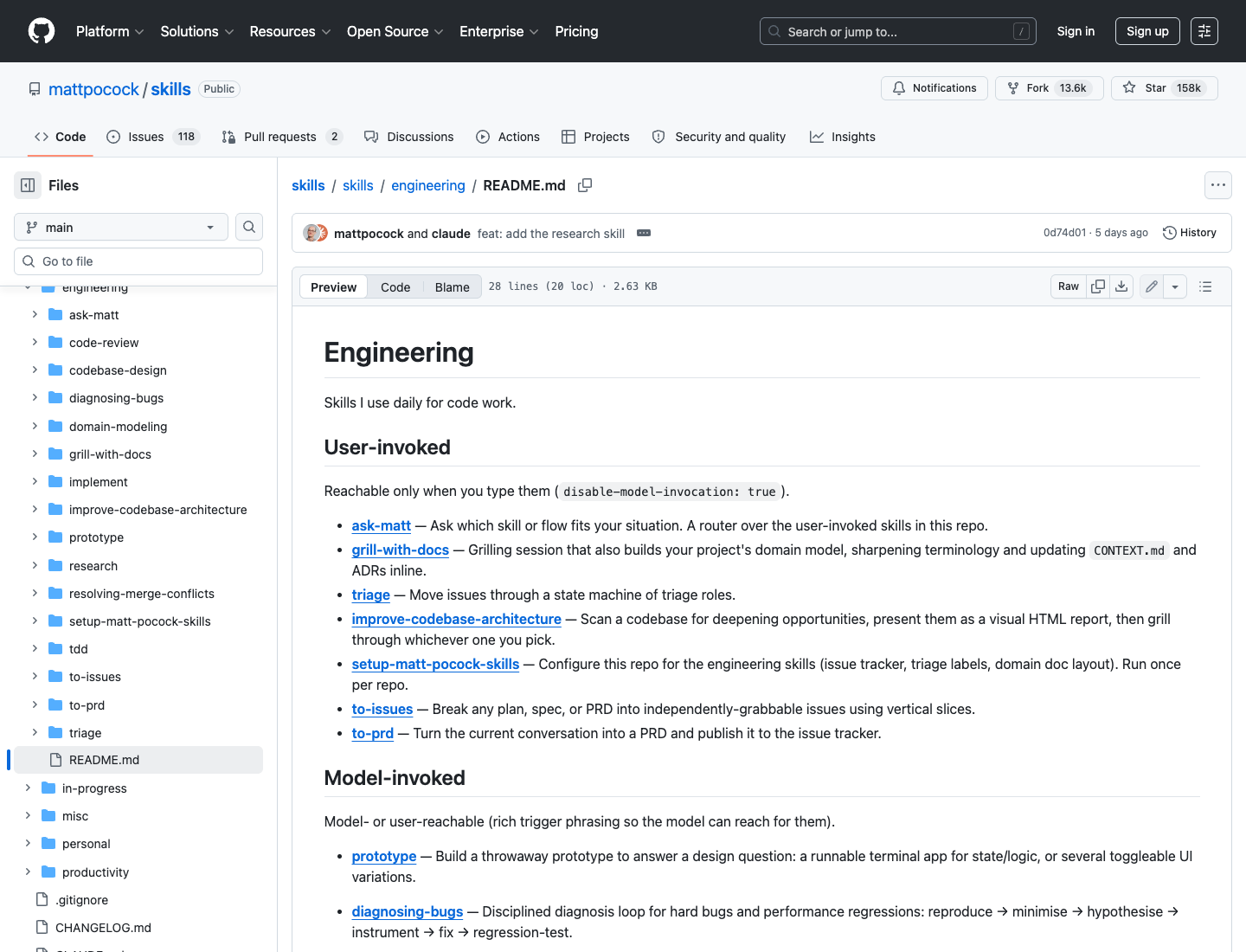
Task: Focus the Search or jump to field
Action: click(898, 31)
